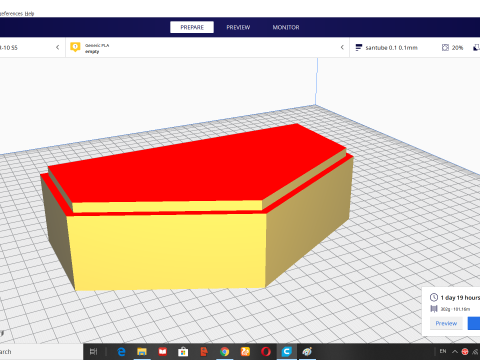Viewport: 480px width, 360px height.
Task: Click the Cura icon on taskbar
Action: click(x=286, y=351)
